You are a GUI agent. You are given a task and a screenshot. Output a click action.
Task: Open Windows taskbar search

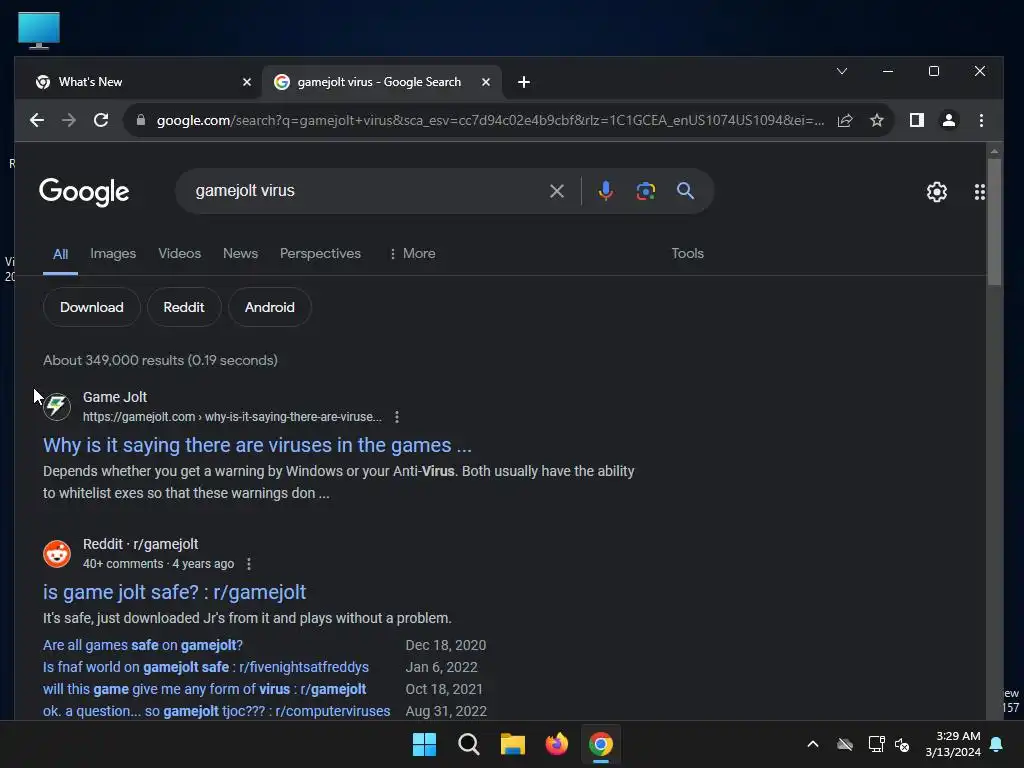(468, 744)
